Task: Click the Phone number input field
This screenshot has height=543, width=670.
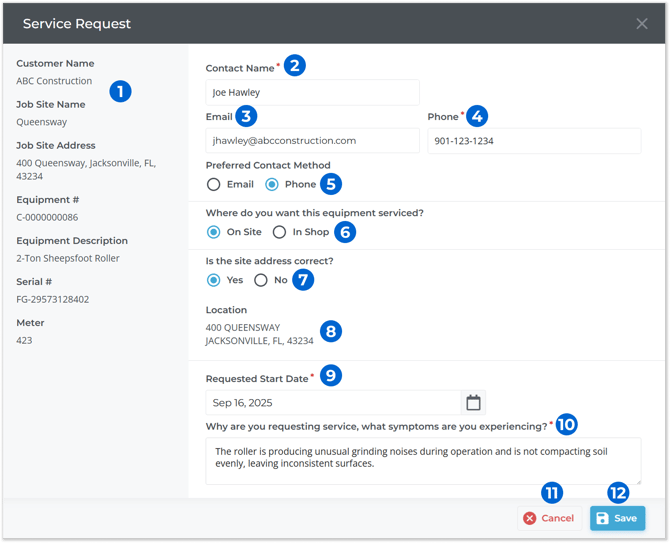Action: [x=534, y=141]
